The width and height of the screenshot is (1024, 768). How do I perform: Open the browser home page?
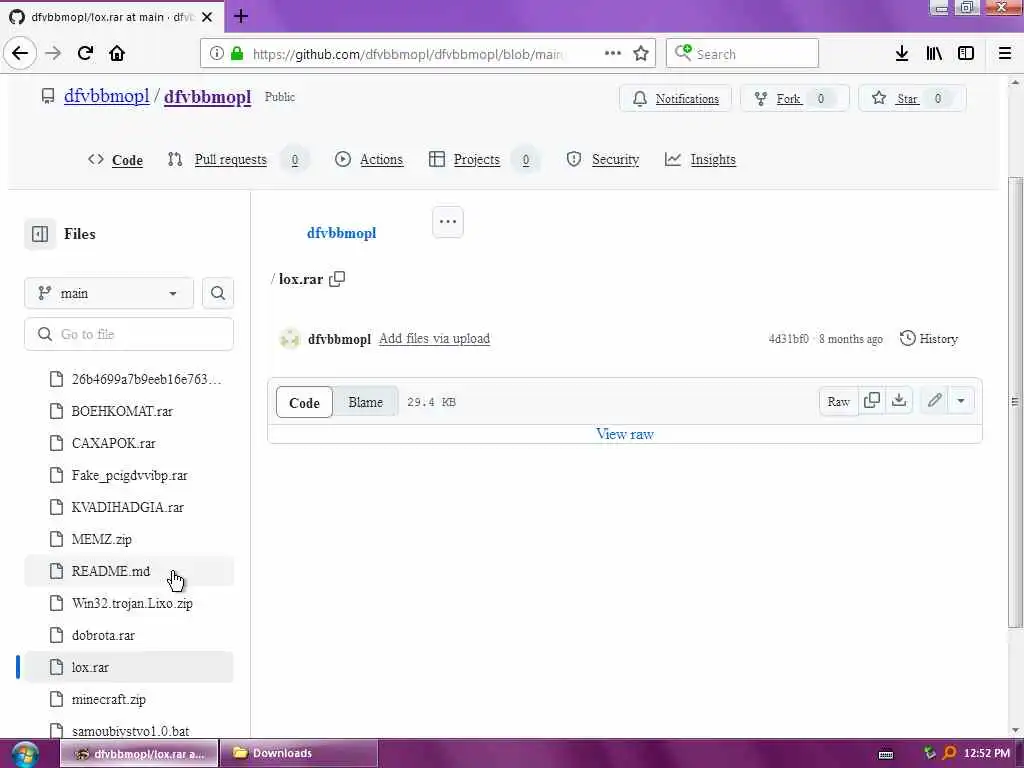coord(117,54)
